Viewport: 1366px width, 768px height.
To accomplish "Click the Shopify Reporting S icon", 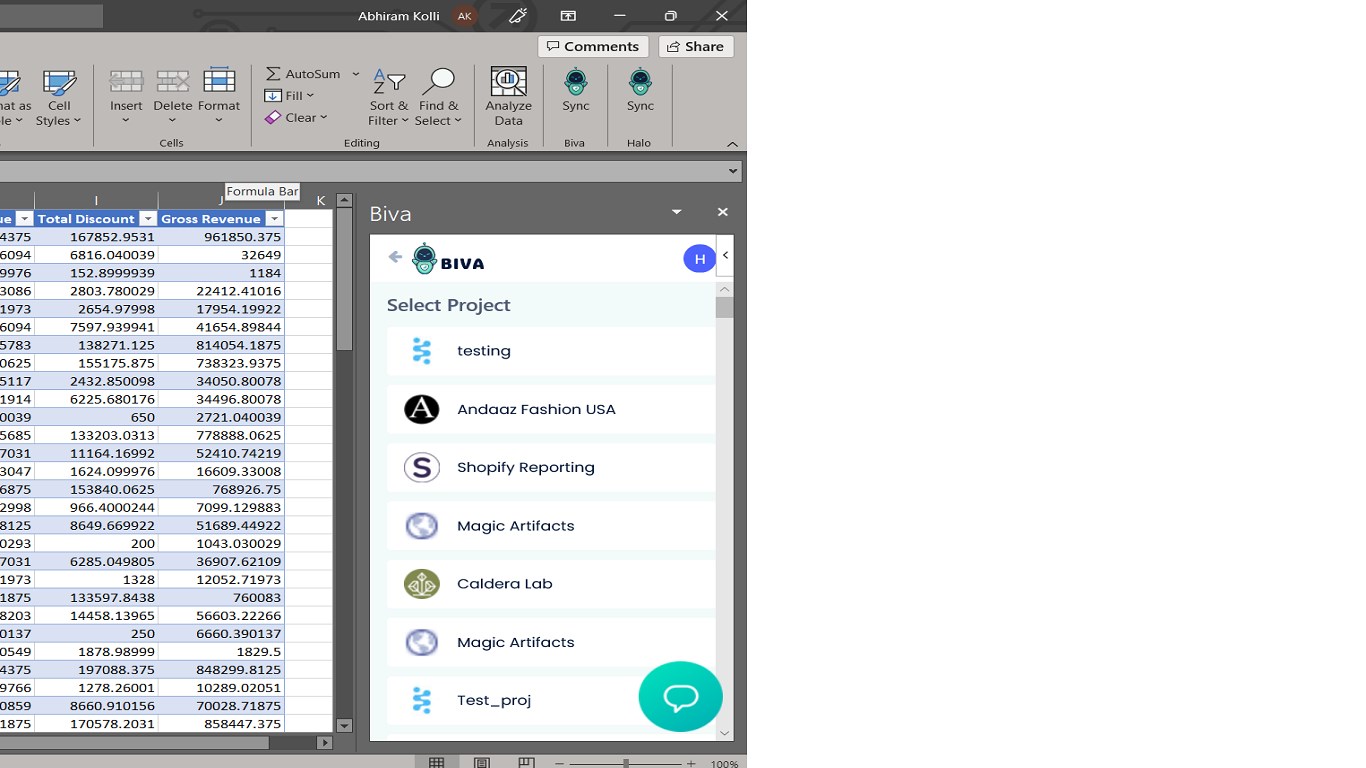I will coord(422,467).
